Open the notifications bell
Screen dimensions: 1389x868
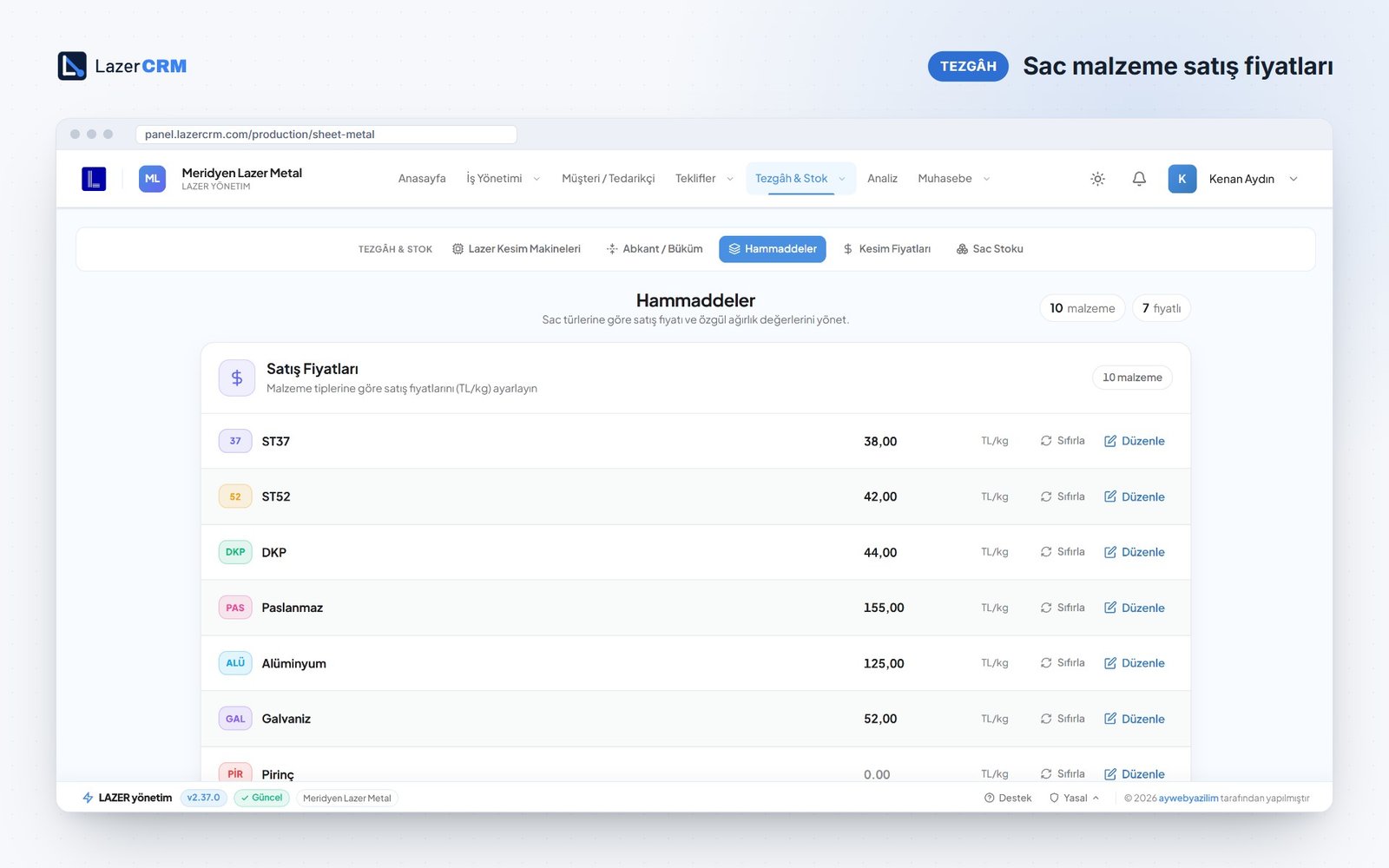pos(1139,179)
